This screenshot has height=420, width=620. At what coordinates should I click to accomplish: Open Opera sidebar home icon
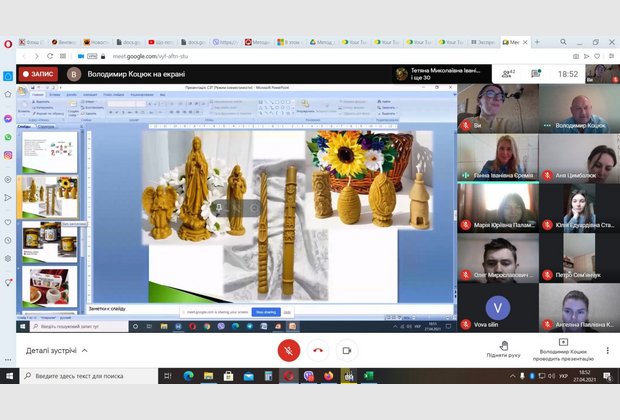(x=8, y=76)
